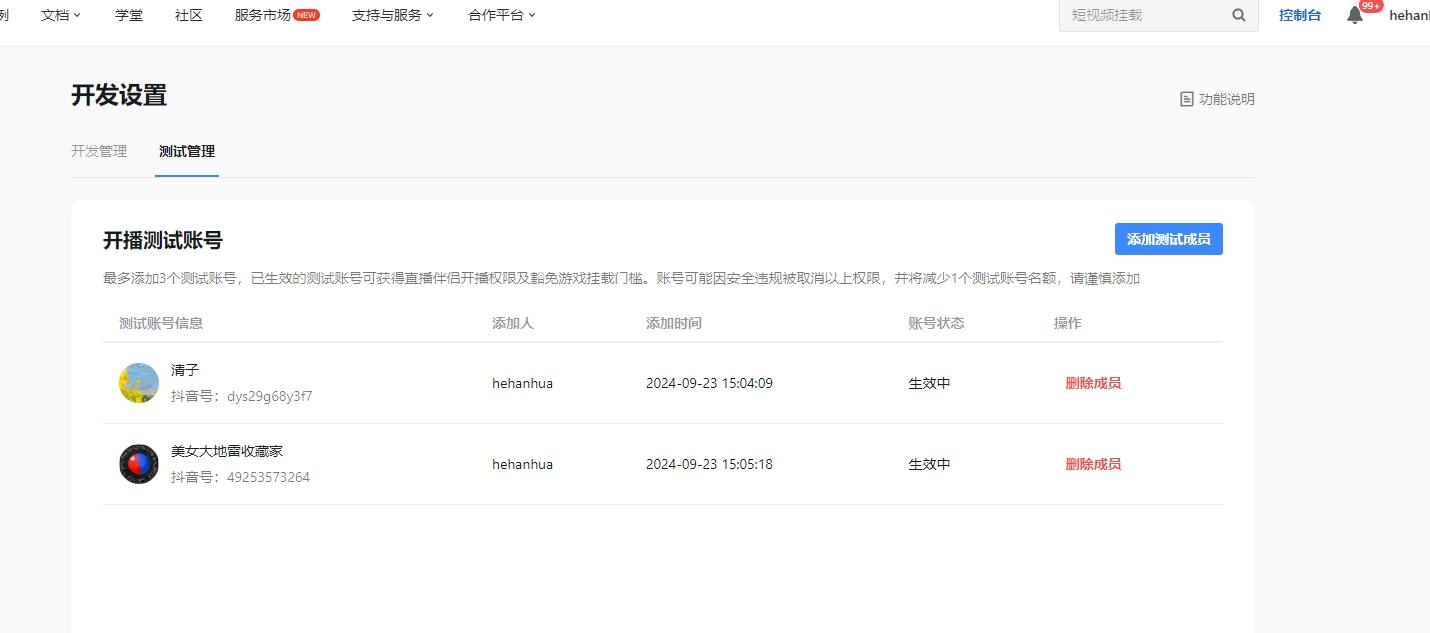
Task: Click the 添加测试成员 button
Action: tap(1168, 239)
